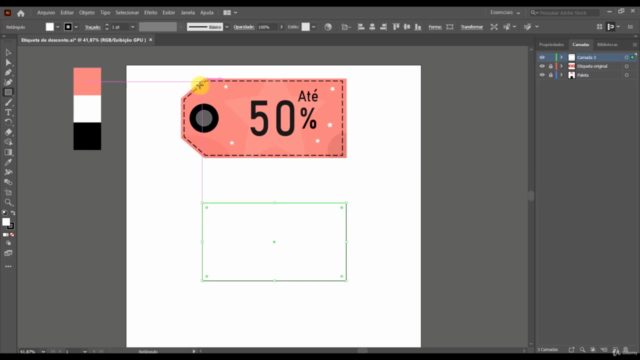The image size is (640, 360).
Task: Open the arrange documents dropdown
Action: click(230, 13)
